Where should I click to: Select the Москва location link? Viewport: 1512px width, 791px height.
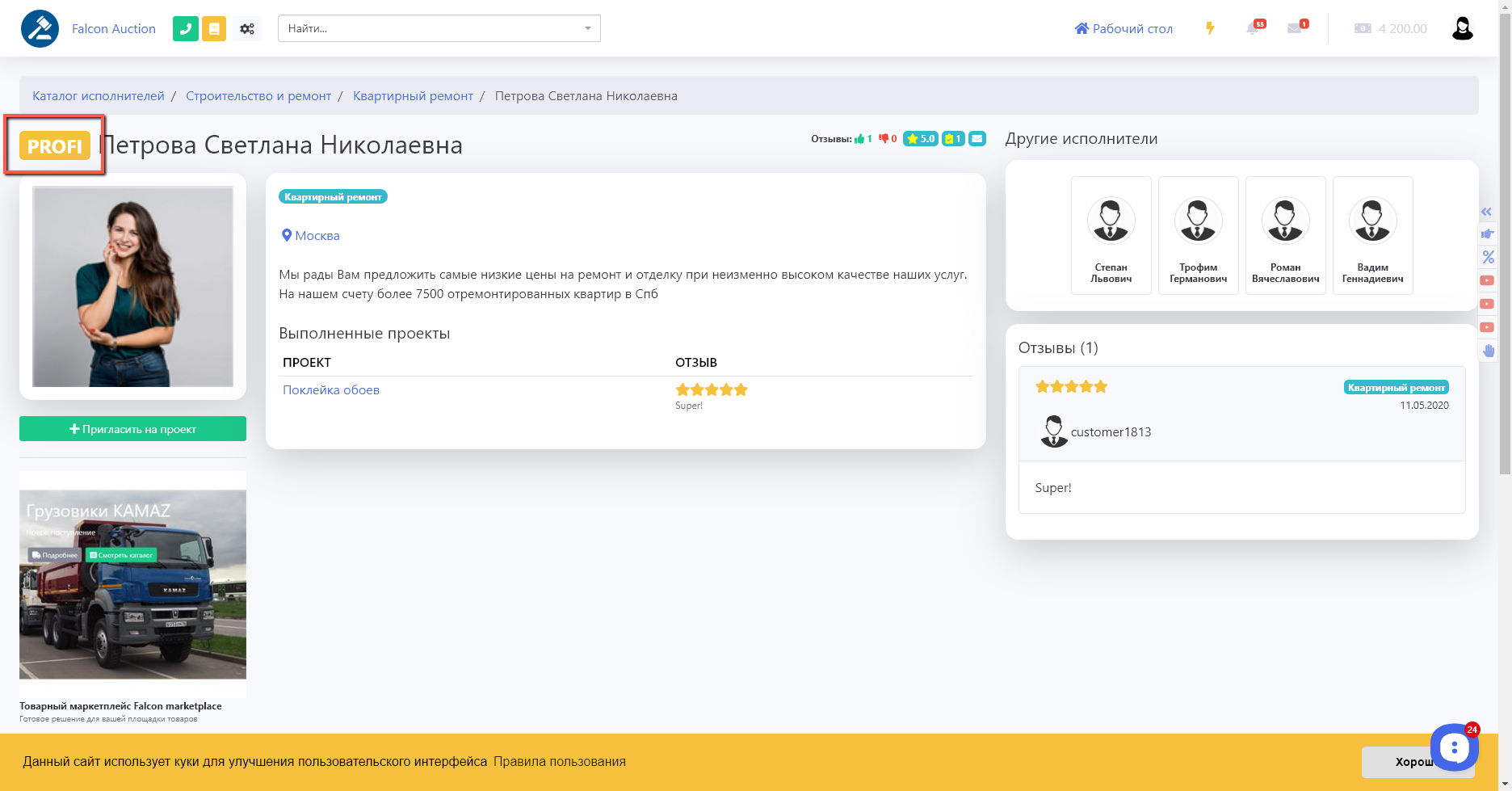coord(317,236)
